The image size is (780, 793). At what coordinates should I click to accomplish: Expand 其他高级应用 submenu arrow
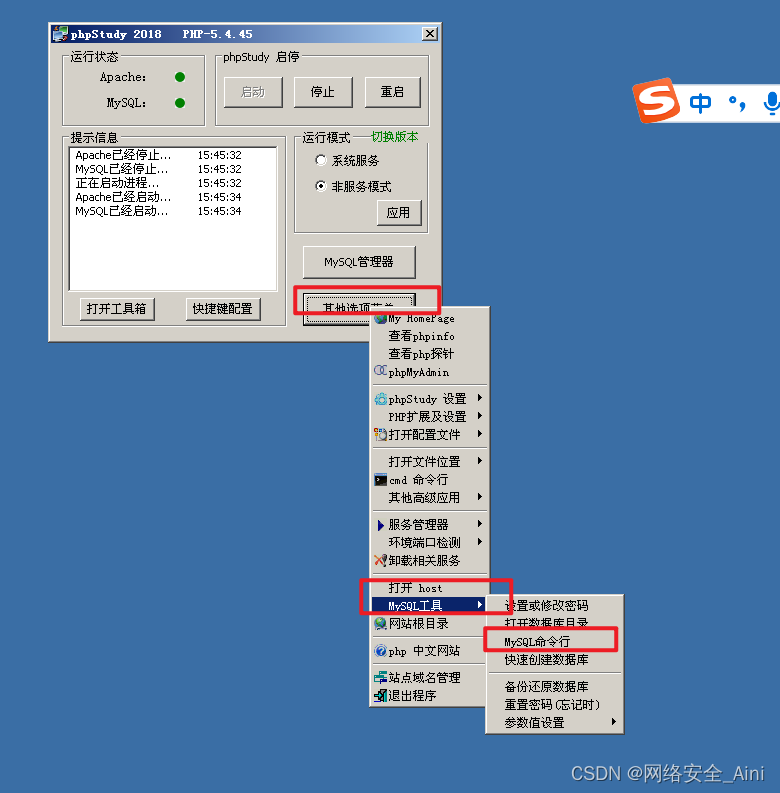point(480,497)
